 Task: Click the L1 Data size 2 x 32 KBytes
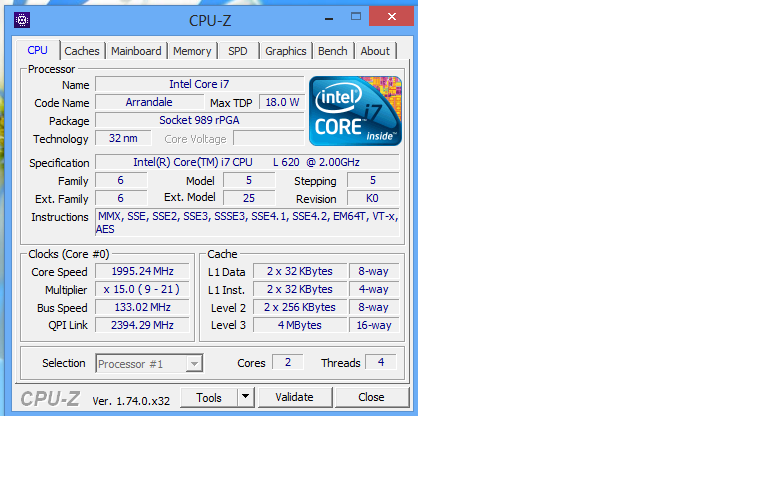pos(300,271)
